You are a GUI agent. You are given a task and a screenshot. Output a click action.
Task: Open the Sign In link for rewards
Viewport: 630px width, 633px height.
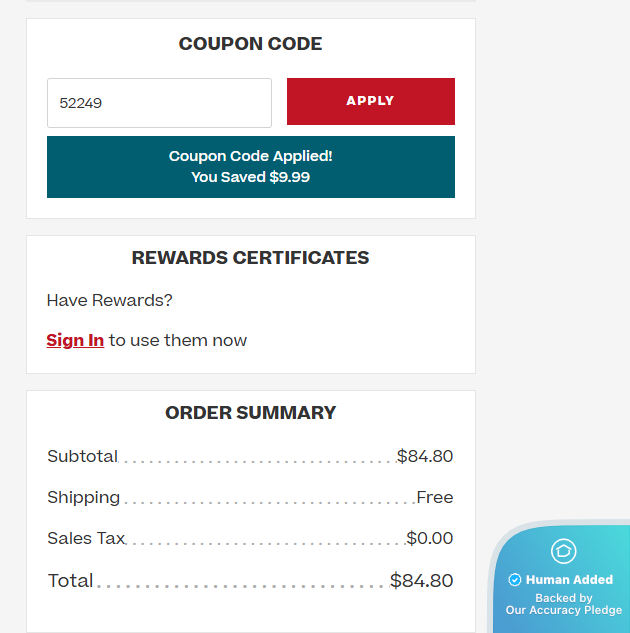tap(75, 340)
